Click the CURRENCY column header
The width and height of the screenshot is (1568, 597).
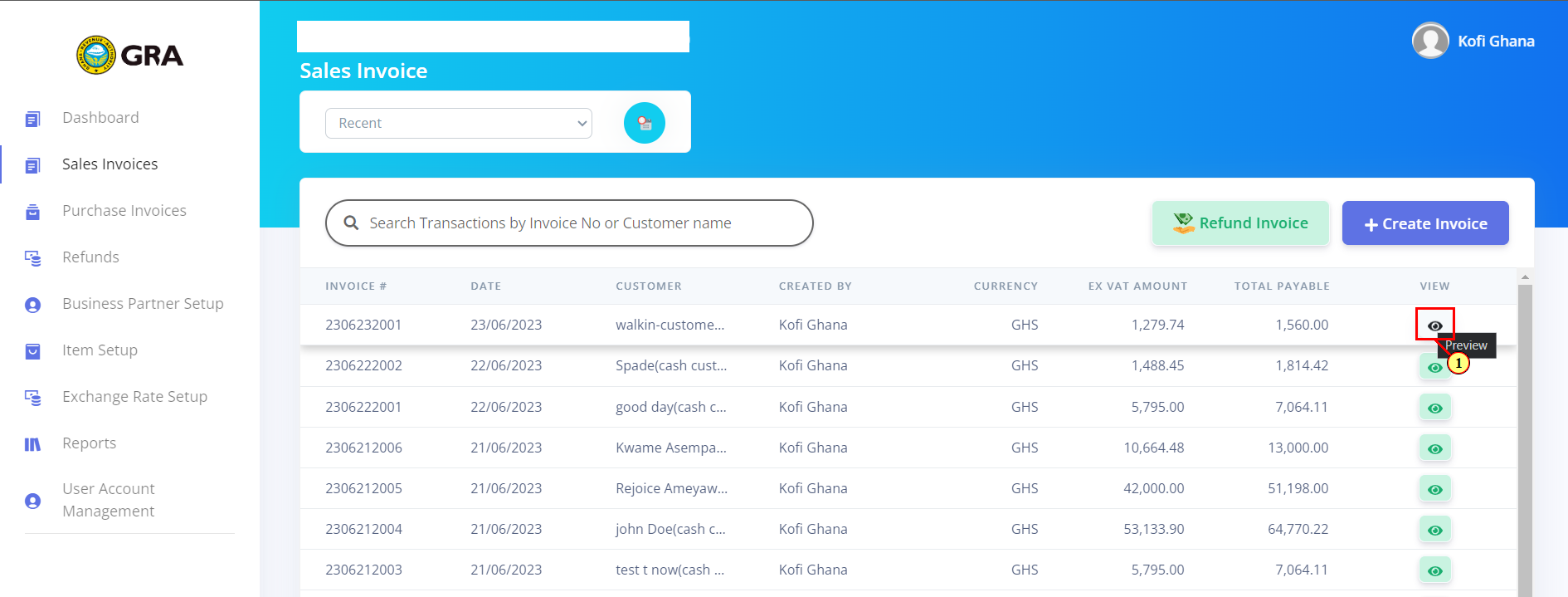coord(1006,286)
